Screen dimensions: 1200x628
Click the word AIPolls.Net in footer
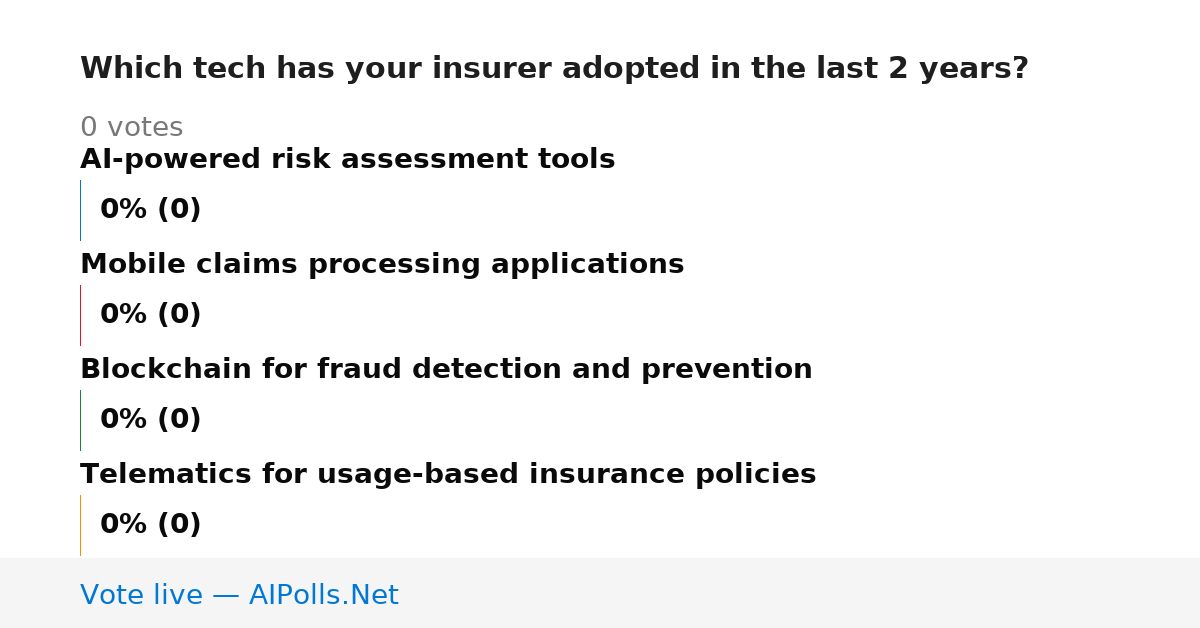click(323, 595)
